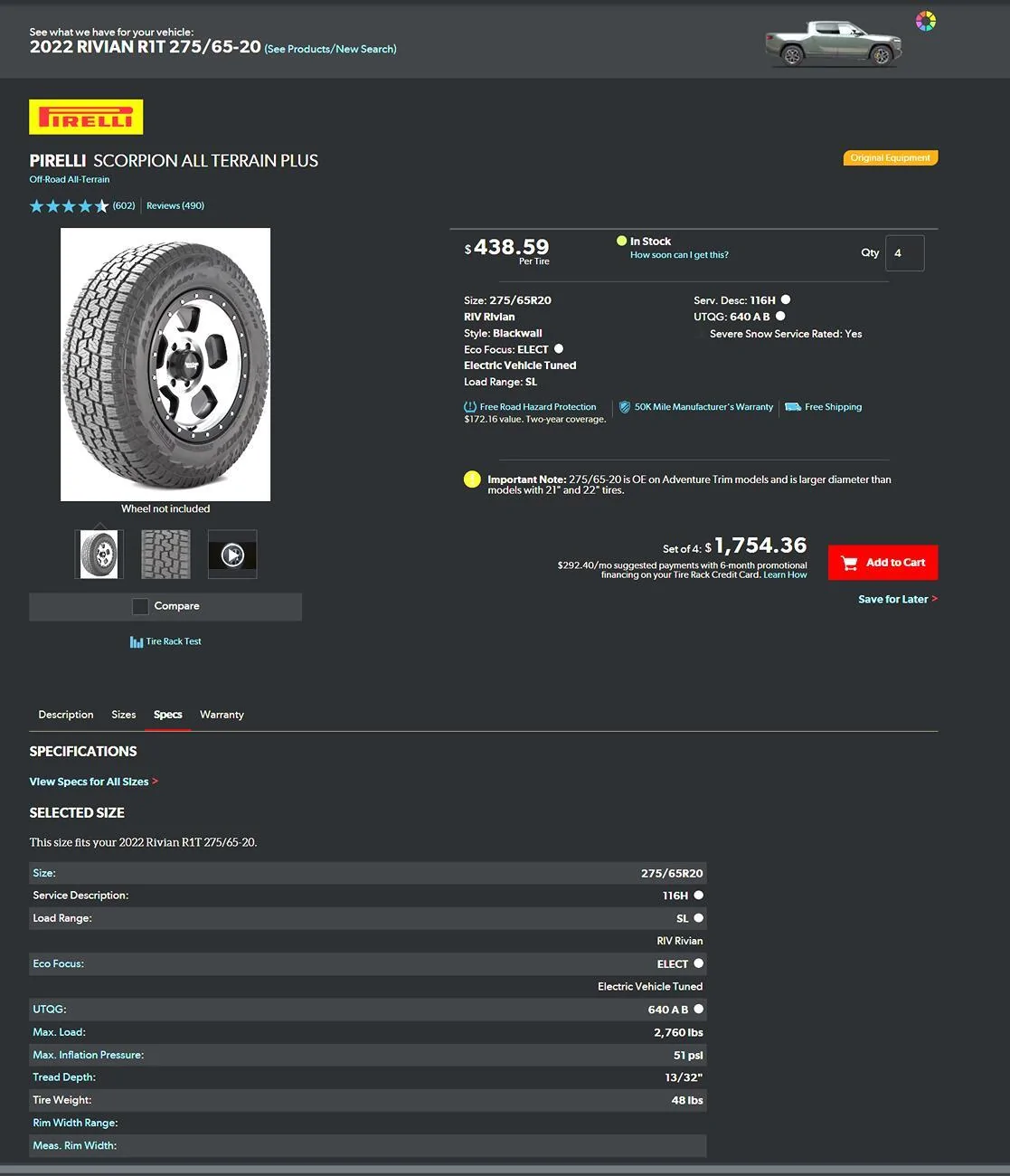Click info dot in Load Range table row

[x=698, y=917]
